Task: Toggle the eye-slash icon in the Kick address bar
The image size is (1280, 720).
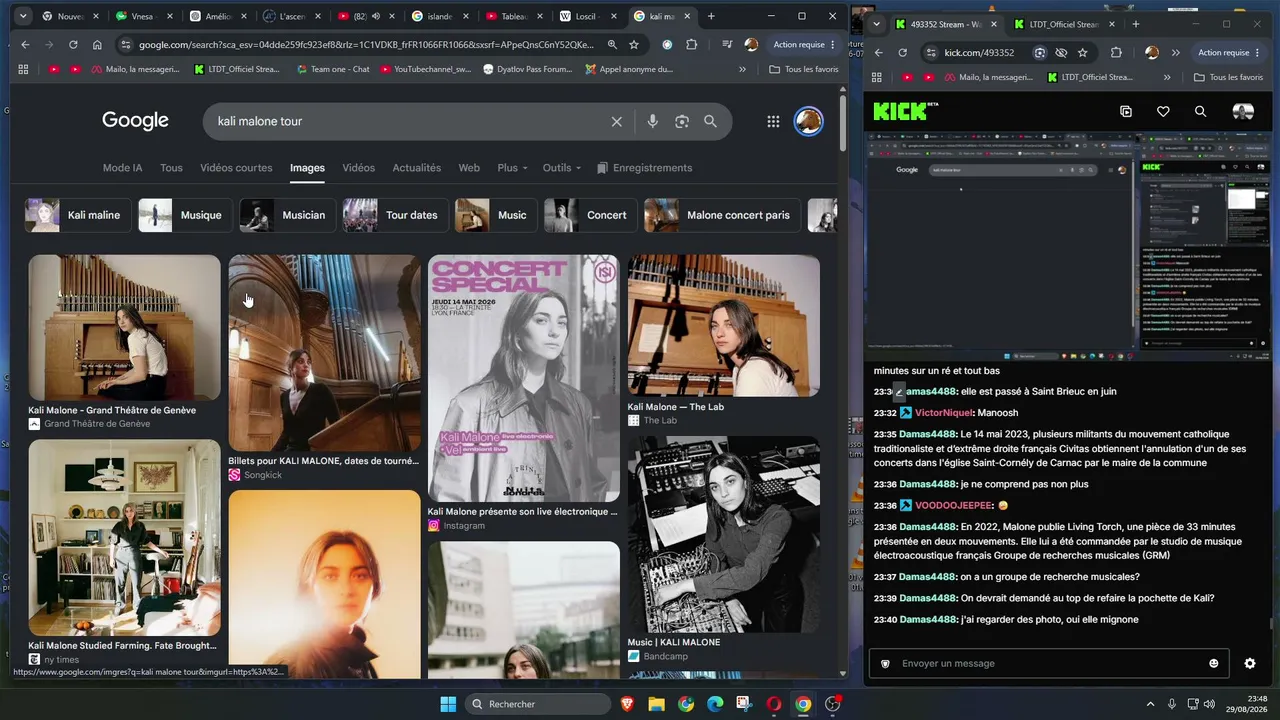Action: point(1061,52)
